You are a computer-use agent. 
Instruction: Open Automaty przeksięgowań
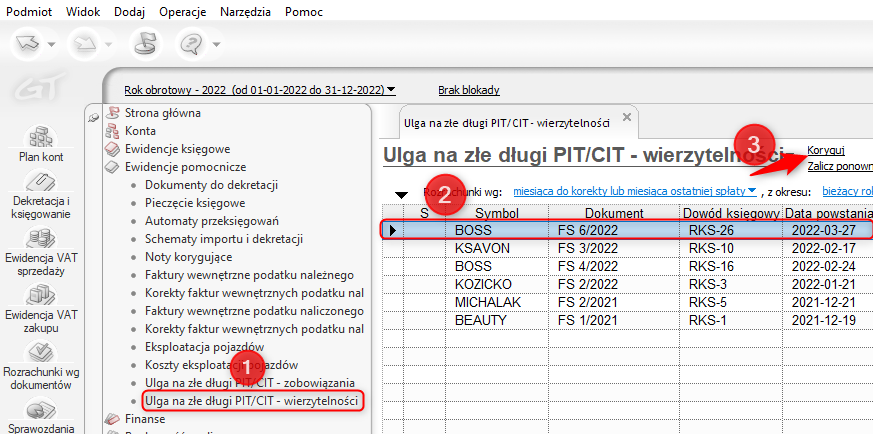coord(212,221)
